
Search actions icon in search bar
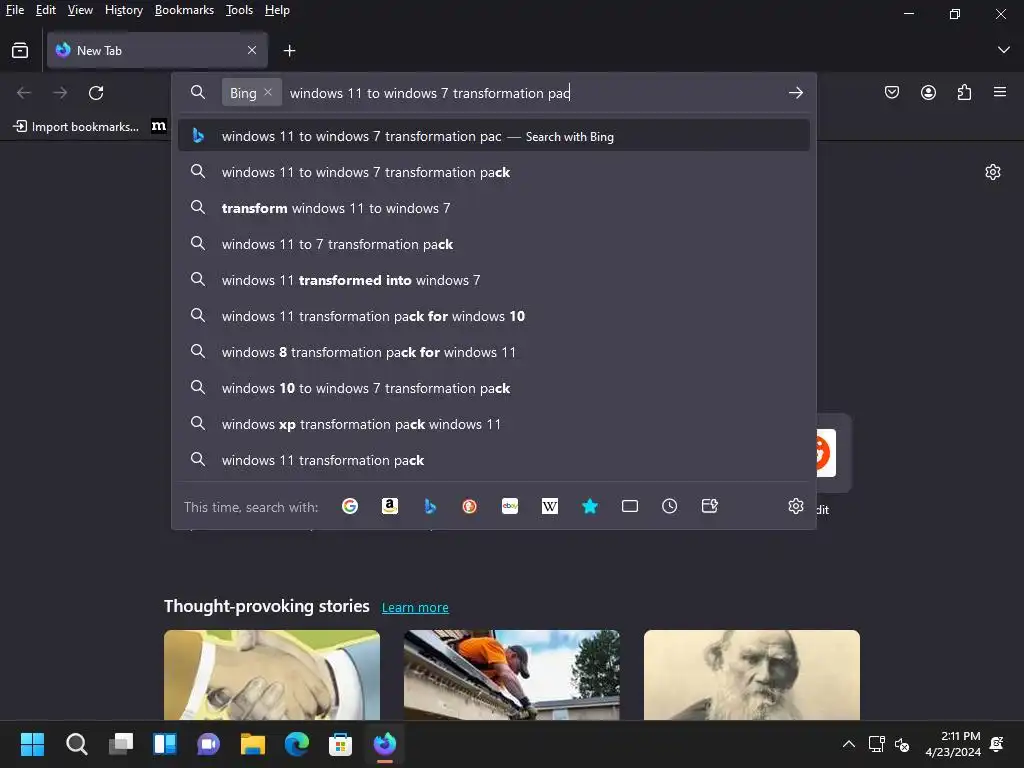(710, 506)
